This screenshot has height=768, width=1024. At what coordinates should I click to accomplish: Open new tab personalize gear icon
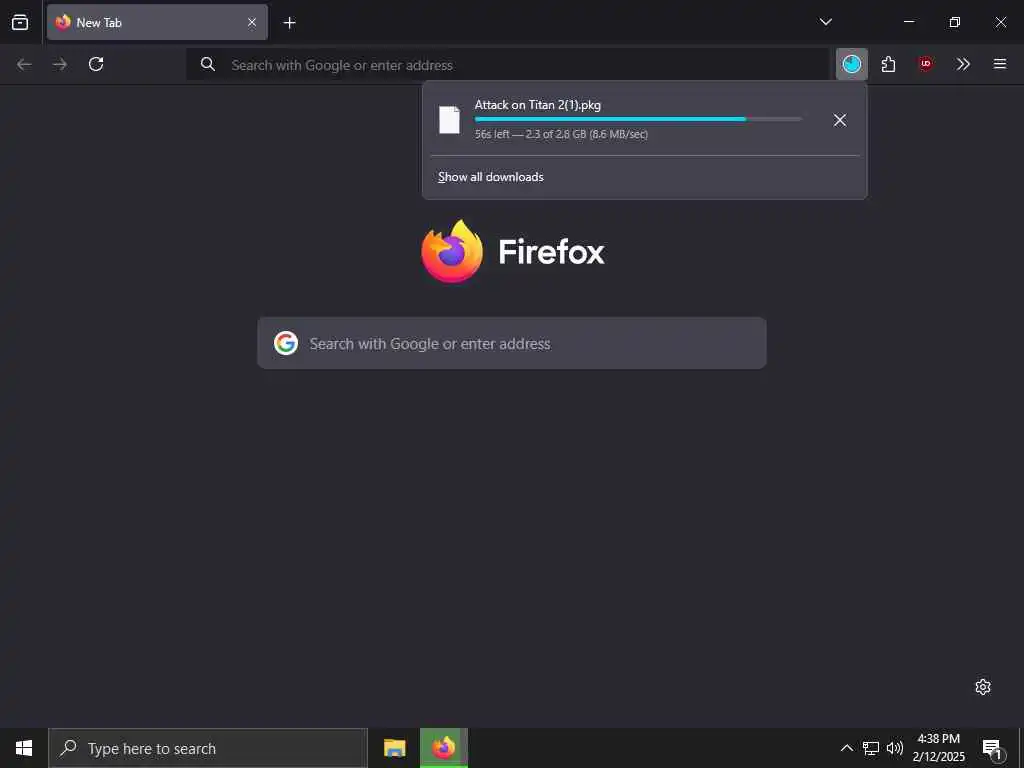click(x=983, y=687)
